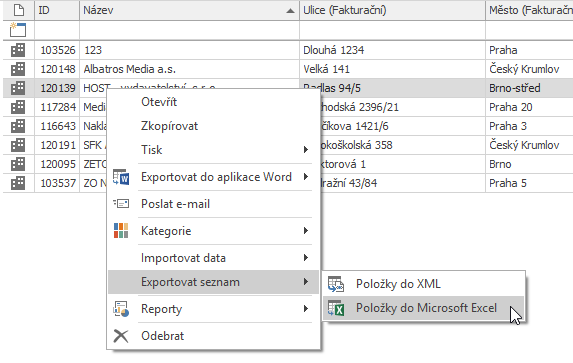Screen dimensions: 573x363
Task: Select company icon for row 103537
Action: 18,183
